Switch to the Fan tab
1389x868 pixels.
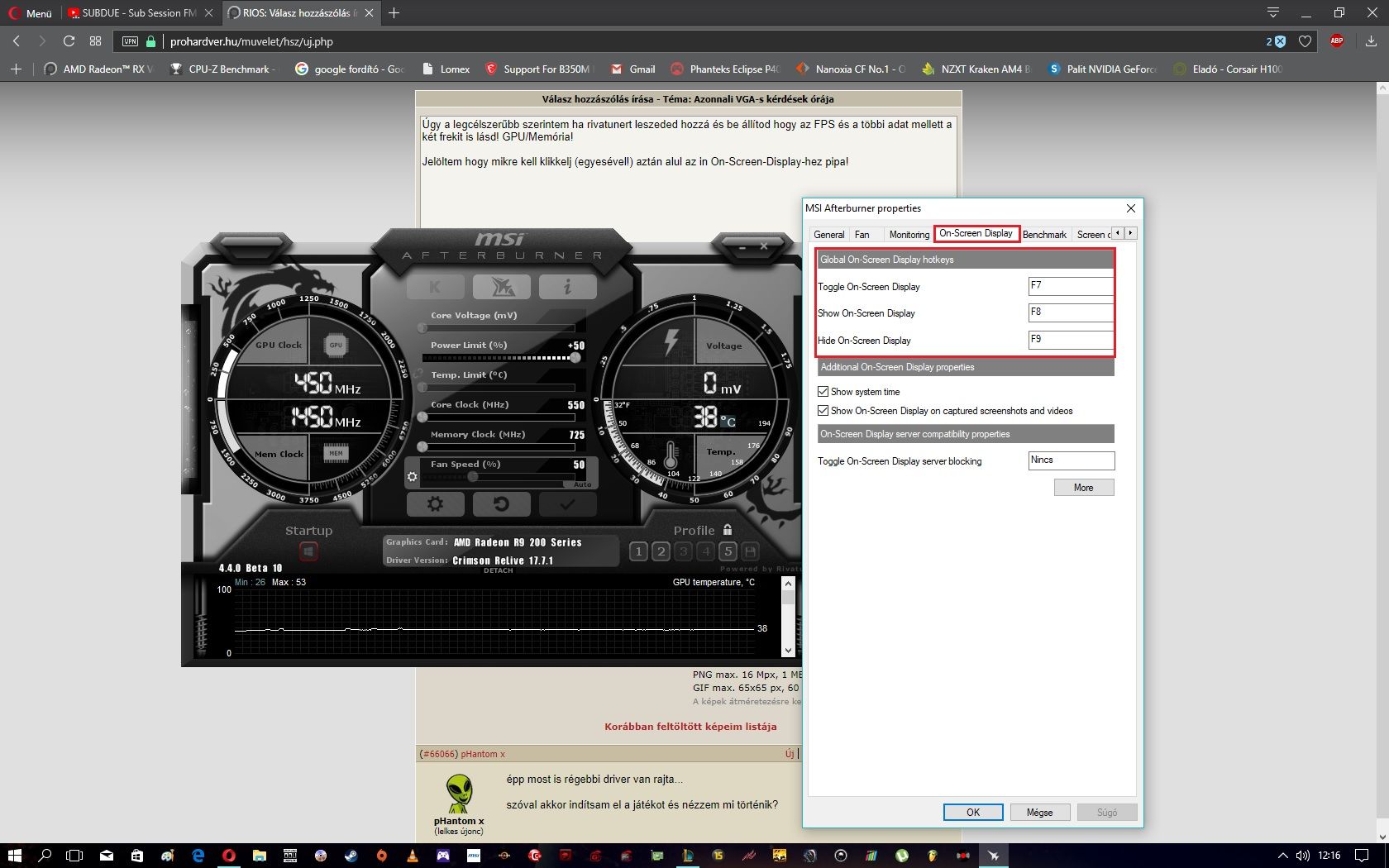tap(862, 235)
